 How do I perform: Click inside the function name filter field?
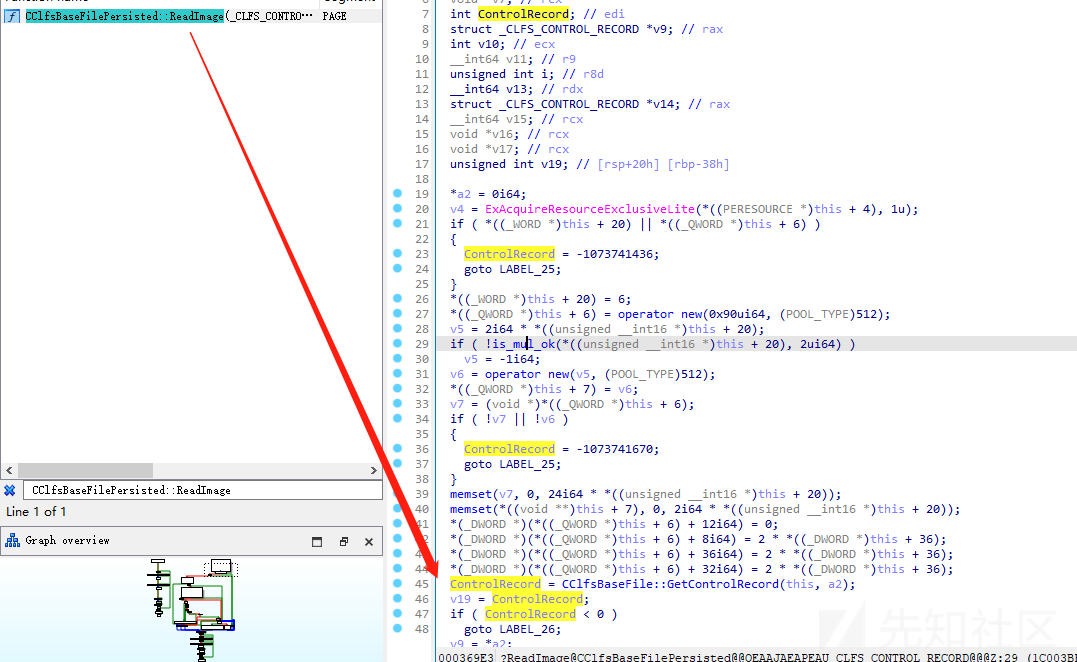coord(200,490)
